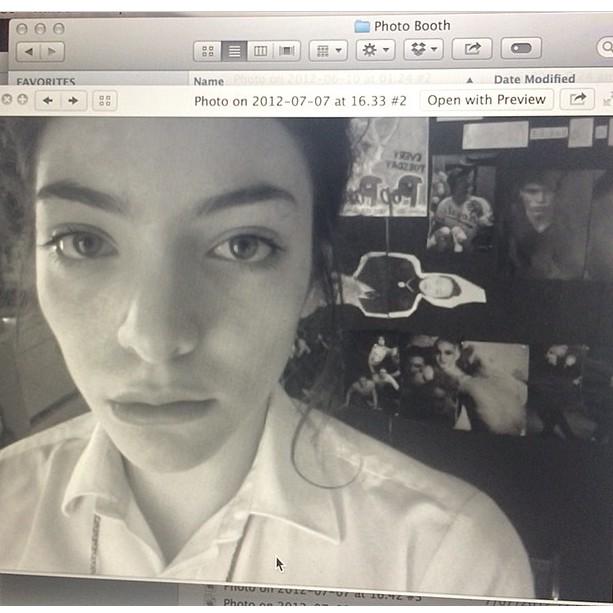Switch Finder to column view
The width and height of the screenshot is (613, 613).
click(260, 51)
